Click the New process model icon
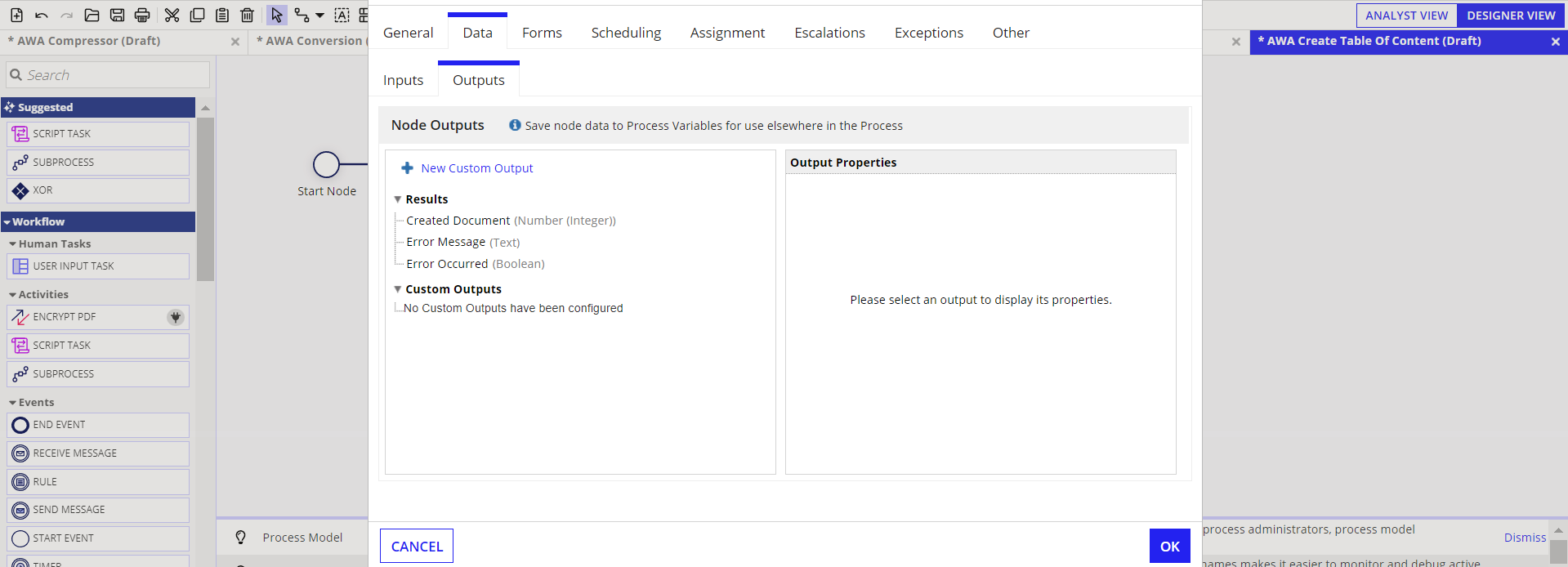The width and height of the screenshot is (1568, 567). [x=16, y=15]
